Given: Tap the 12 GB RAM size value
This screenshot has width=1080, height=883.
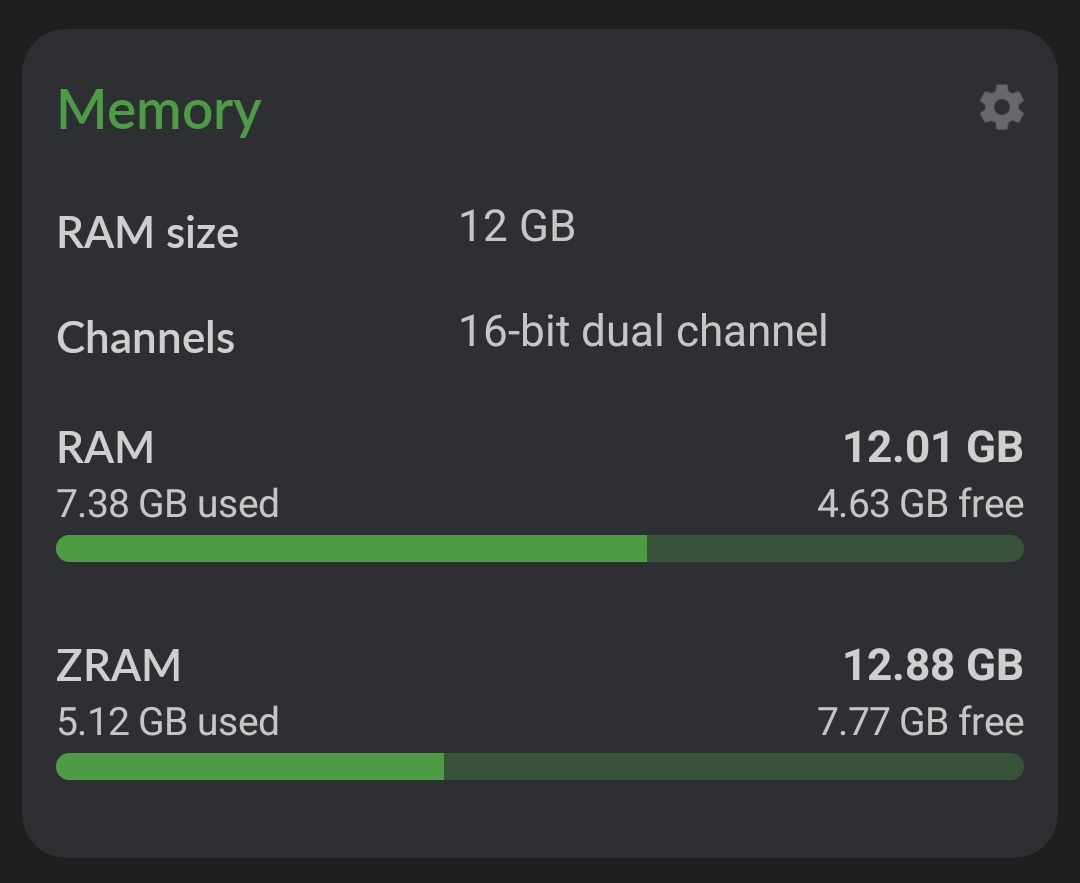Looking at the screenshot, I should point(517,227).
